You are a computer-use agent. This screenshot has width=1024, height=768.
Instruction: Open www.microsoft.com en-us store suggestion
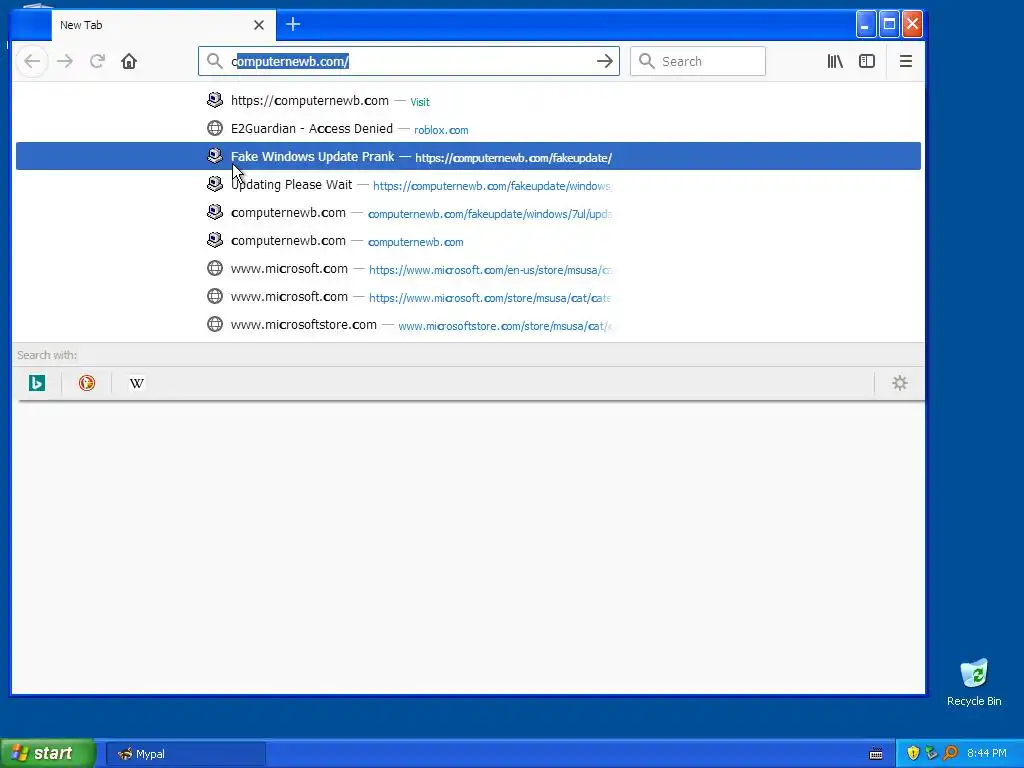tap(468, 269)
